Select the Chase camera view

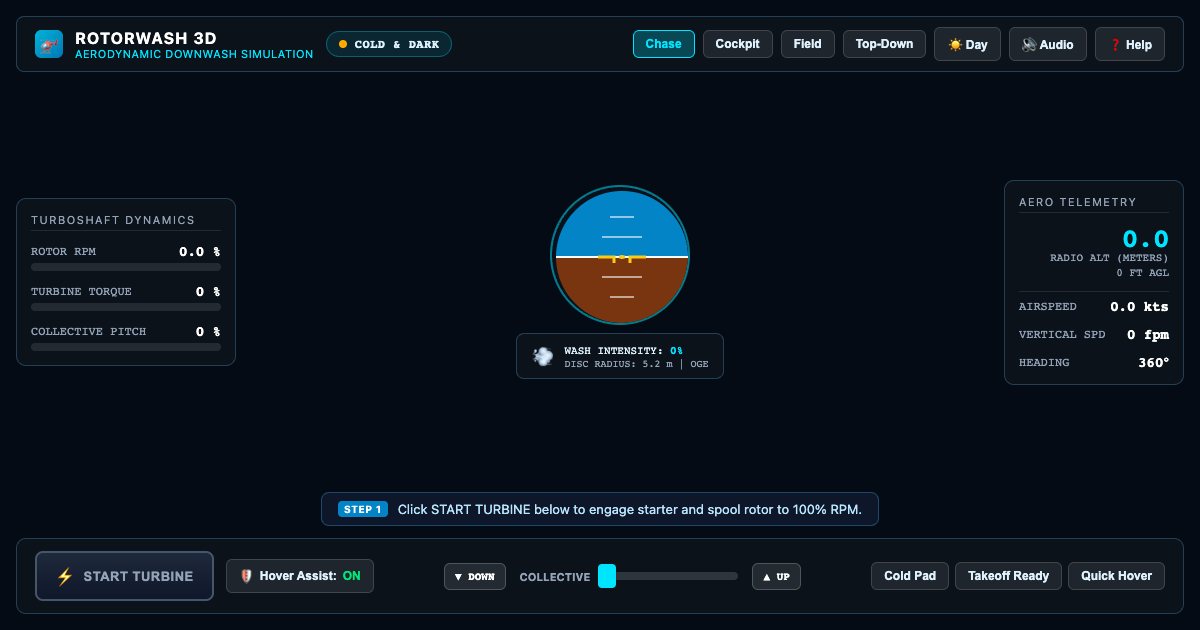663,44
